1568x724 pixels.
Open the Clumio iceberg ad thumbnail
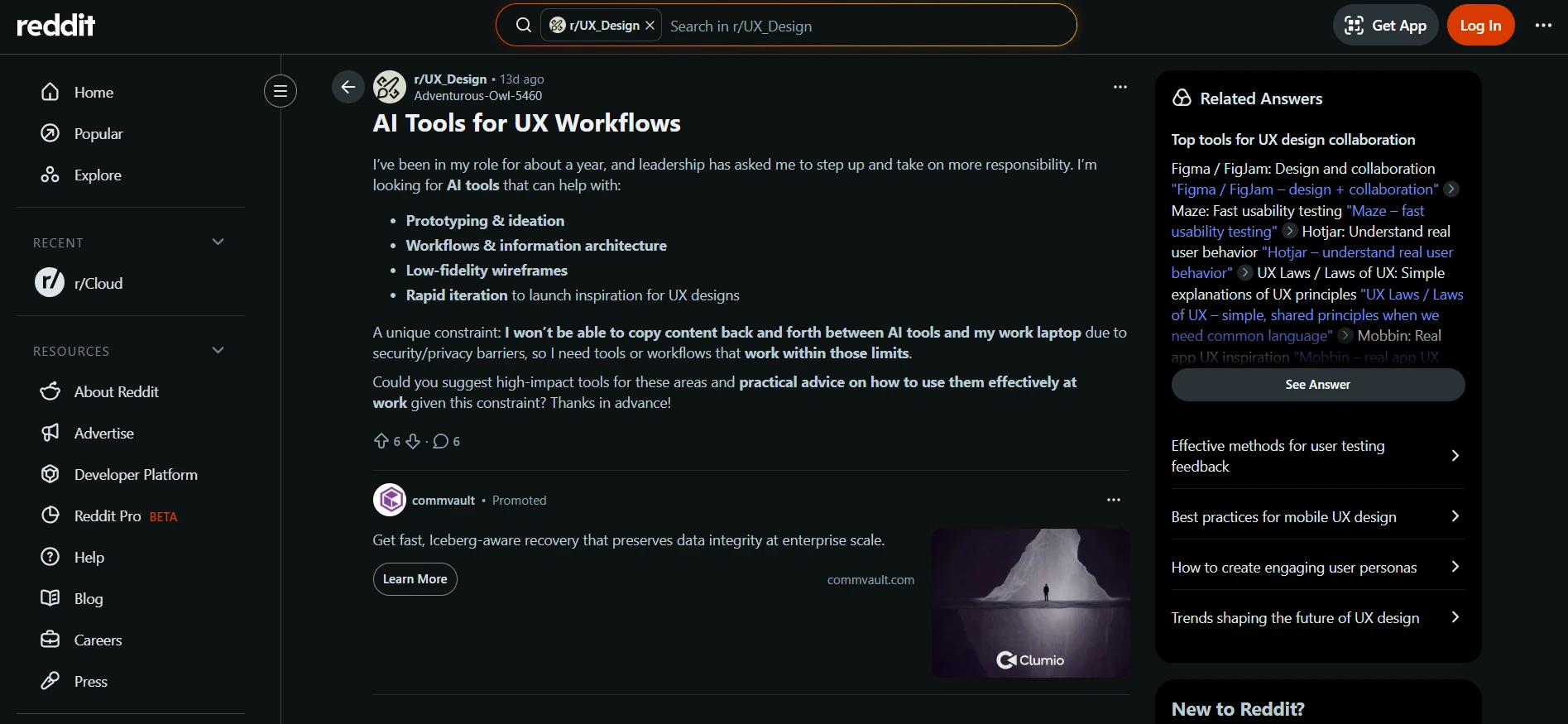tap(1030, 603)
